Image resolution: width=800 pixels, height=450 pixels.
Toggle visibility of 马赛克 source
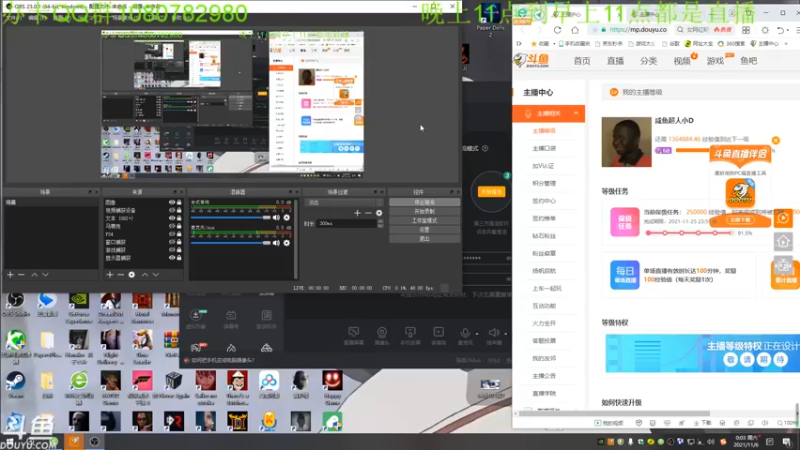pos(171,226)
